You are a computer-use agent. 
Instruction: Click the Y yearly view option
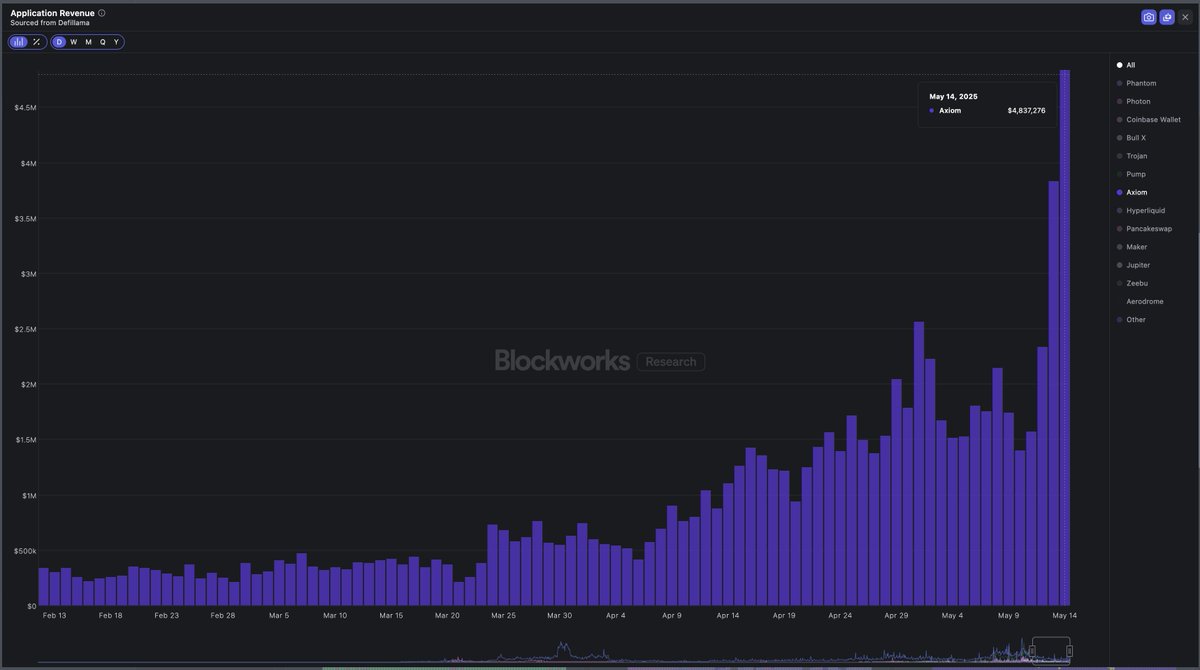coord(115,41)
